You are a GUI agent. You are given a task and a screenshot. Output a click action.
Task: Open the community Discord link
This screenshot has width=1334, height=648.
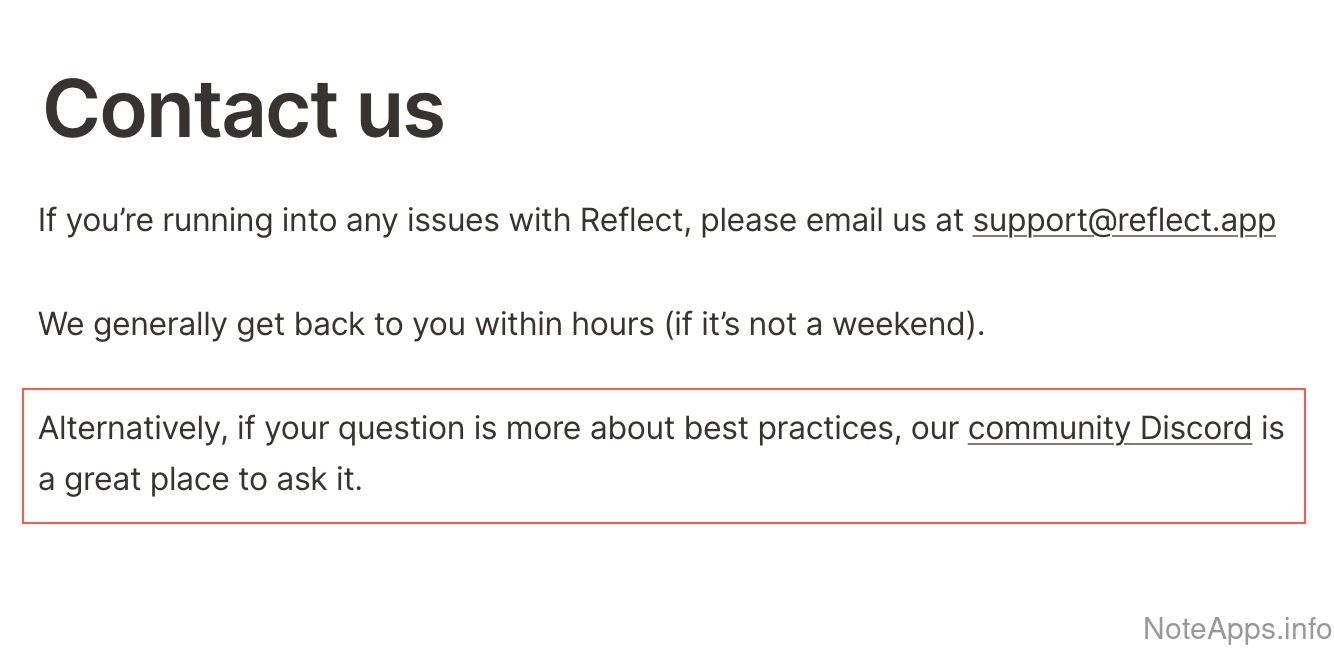1109,428
